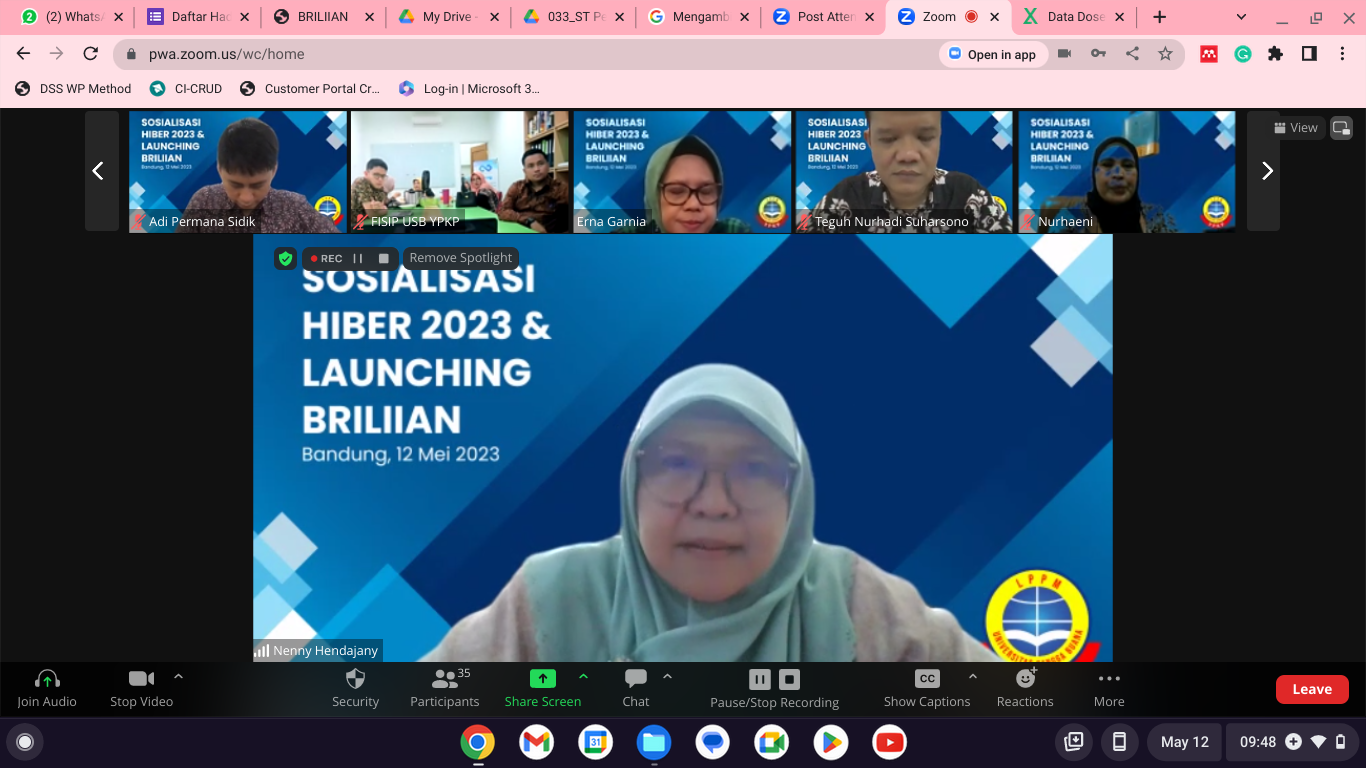Click the green Share Screen icon
Screen dimensions: 1366x768
(x=542, y=679)
